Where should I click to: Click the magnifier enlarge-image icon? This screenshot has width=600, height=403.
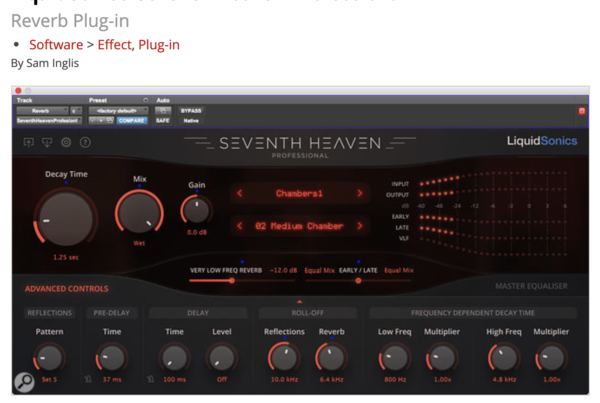pyautogui.click(x=24, y=382)
